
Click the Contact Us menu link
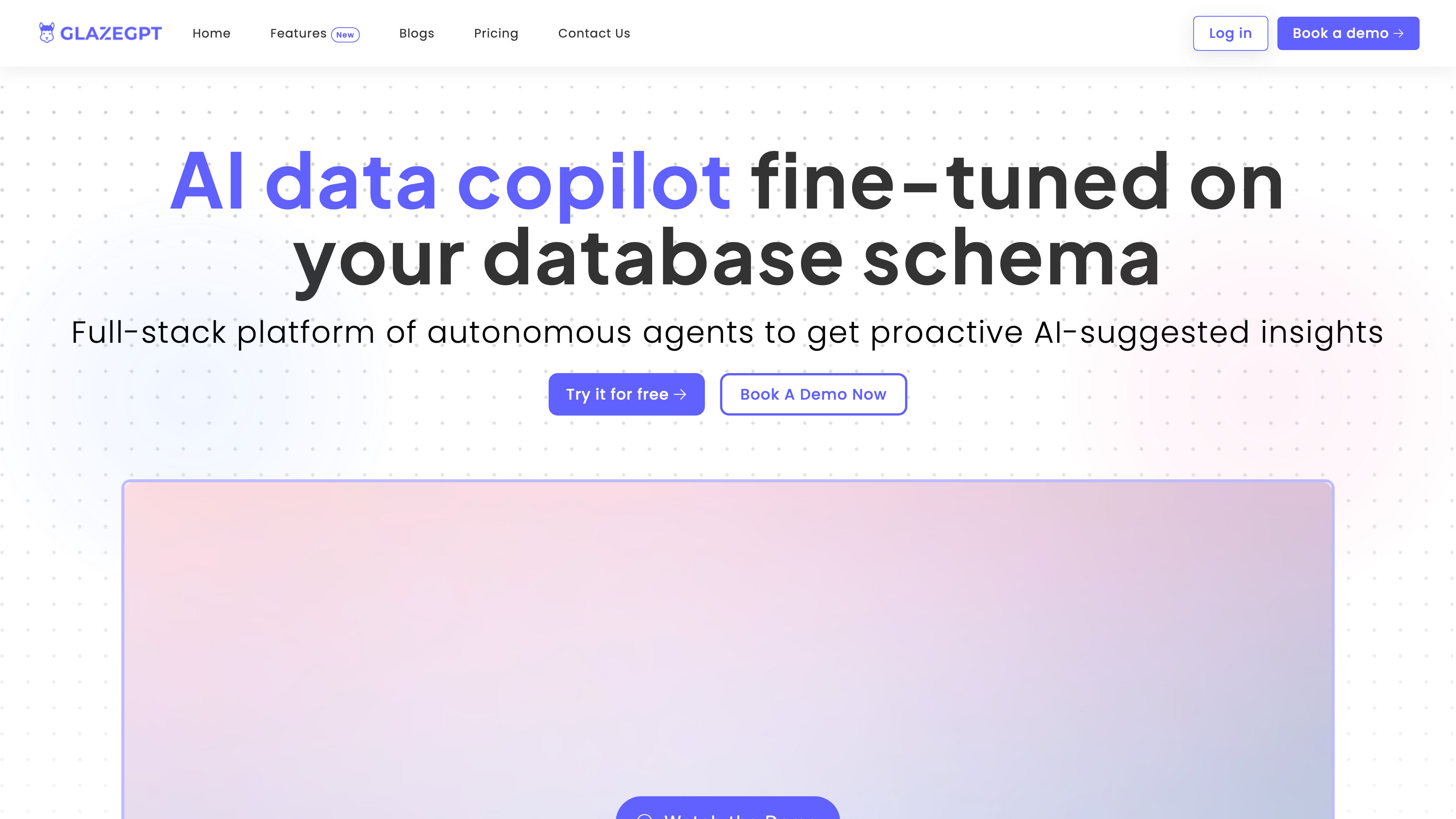coord(594,33)
